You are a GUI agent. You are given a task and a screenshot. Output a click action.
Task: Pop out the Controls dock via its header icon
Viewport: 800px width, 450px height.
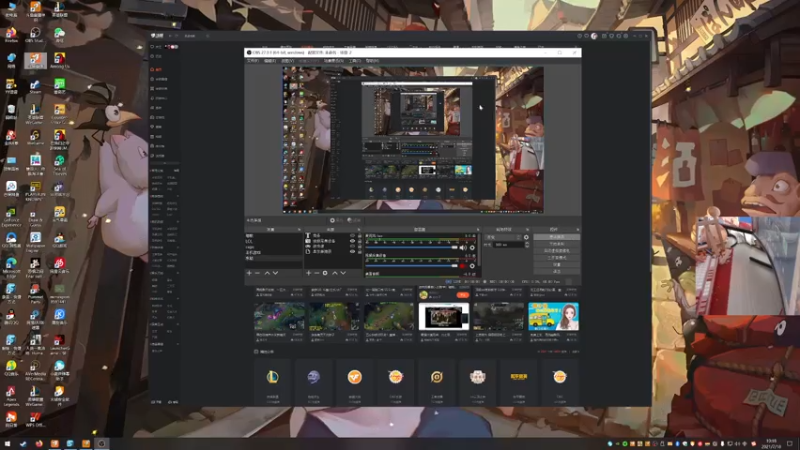click(577, 230)
